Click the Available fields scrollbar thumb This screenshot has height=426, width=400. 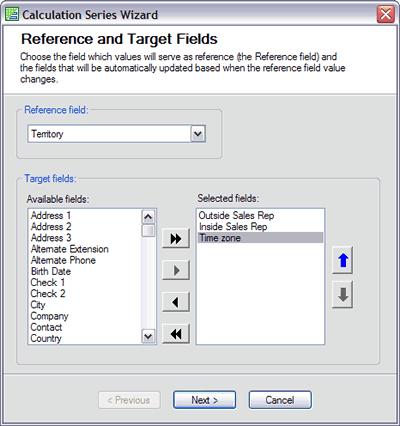(x=148, y=231)
